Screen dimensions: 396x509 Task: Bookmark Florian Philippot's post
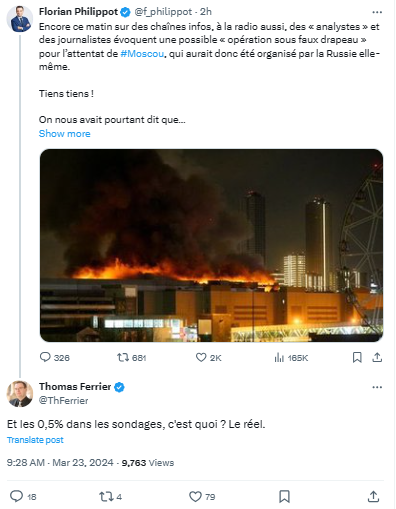357,357
